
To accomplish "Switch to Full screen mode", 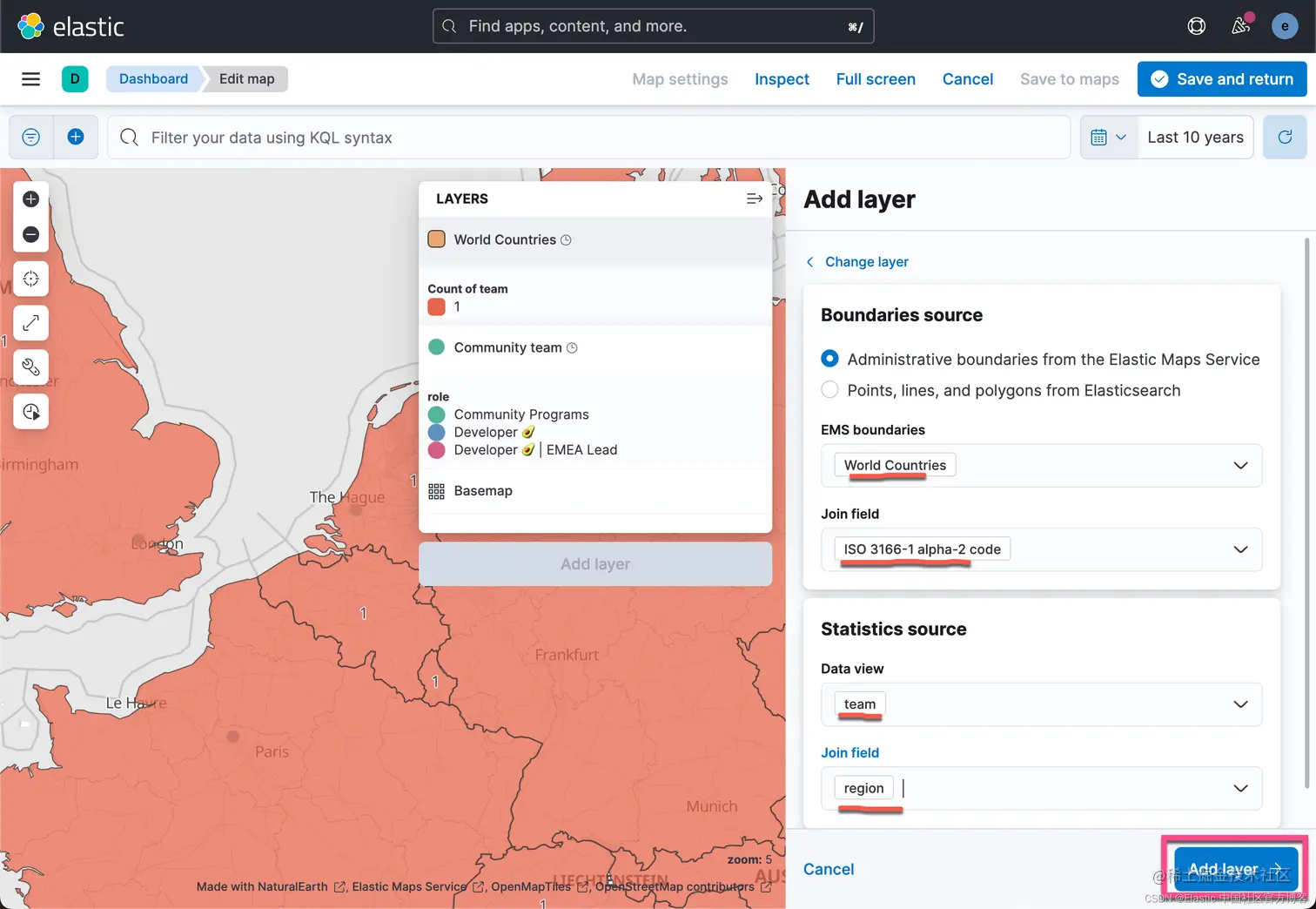I will 876,79.
